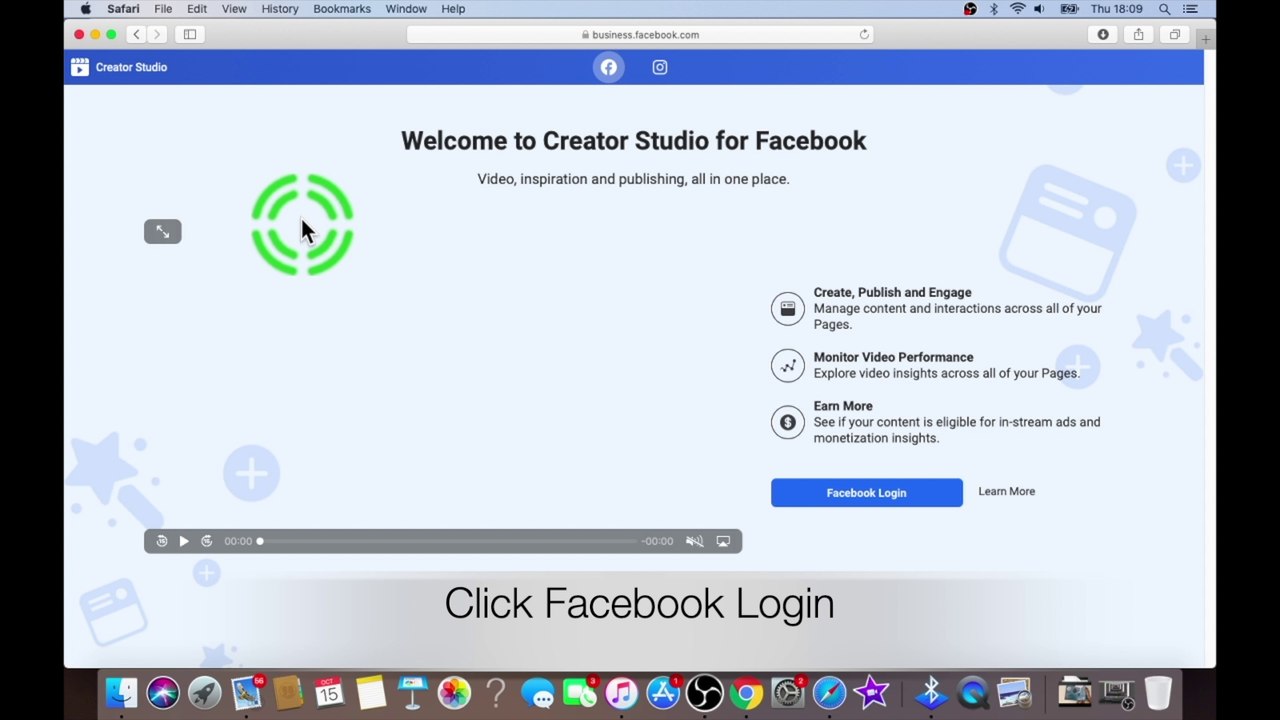Screen dimensions: 1280x720
Task: Open QuickTime Player from the Dock
Action: [972, 693]
